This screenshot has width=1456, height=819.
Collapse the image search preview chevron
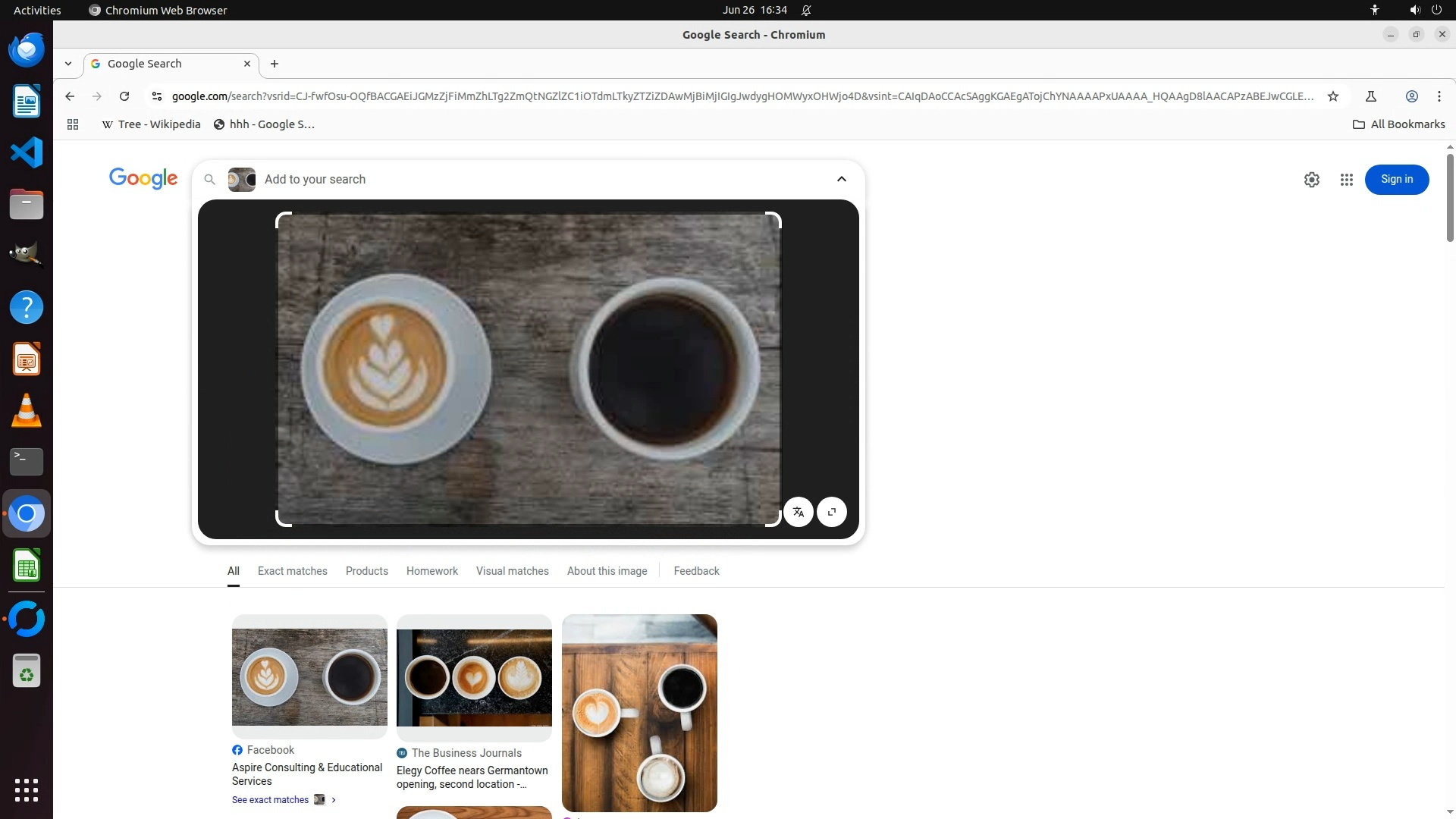coord(841,179)
